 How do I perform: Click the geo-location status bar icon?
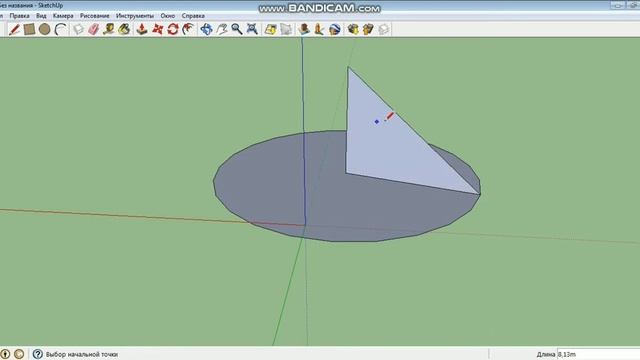5,354
